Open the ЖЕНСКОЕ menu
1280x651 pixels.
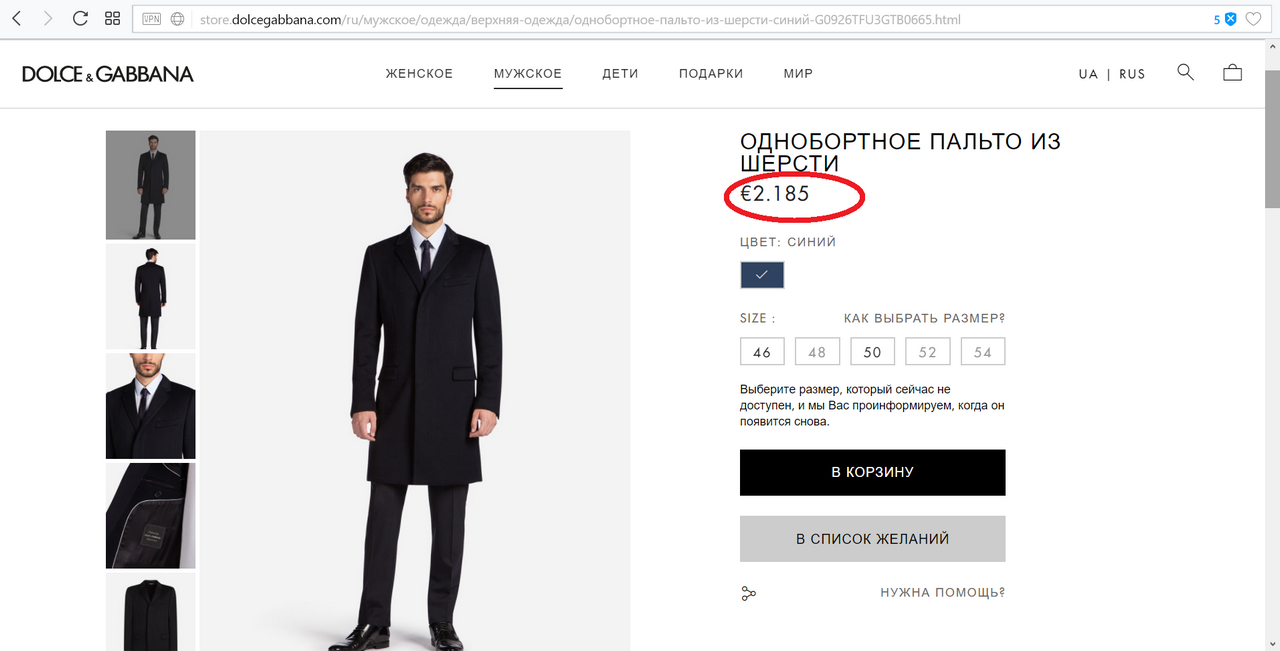(x=419, y=74)
